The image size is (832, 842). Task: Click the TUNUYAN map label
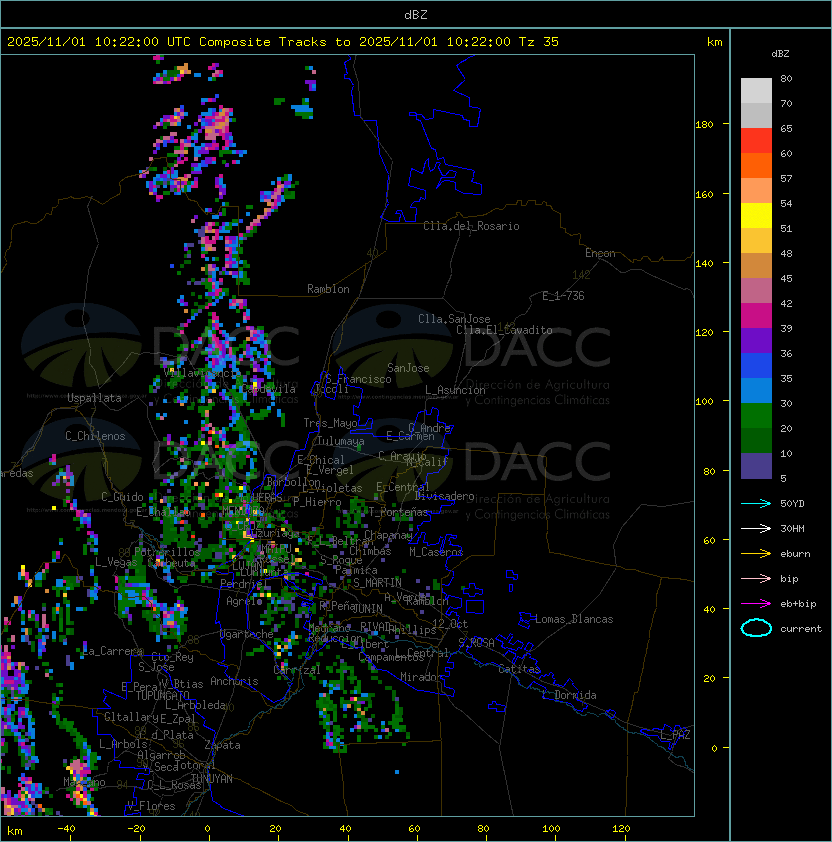coord(212,779)
